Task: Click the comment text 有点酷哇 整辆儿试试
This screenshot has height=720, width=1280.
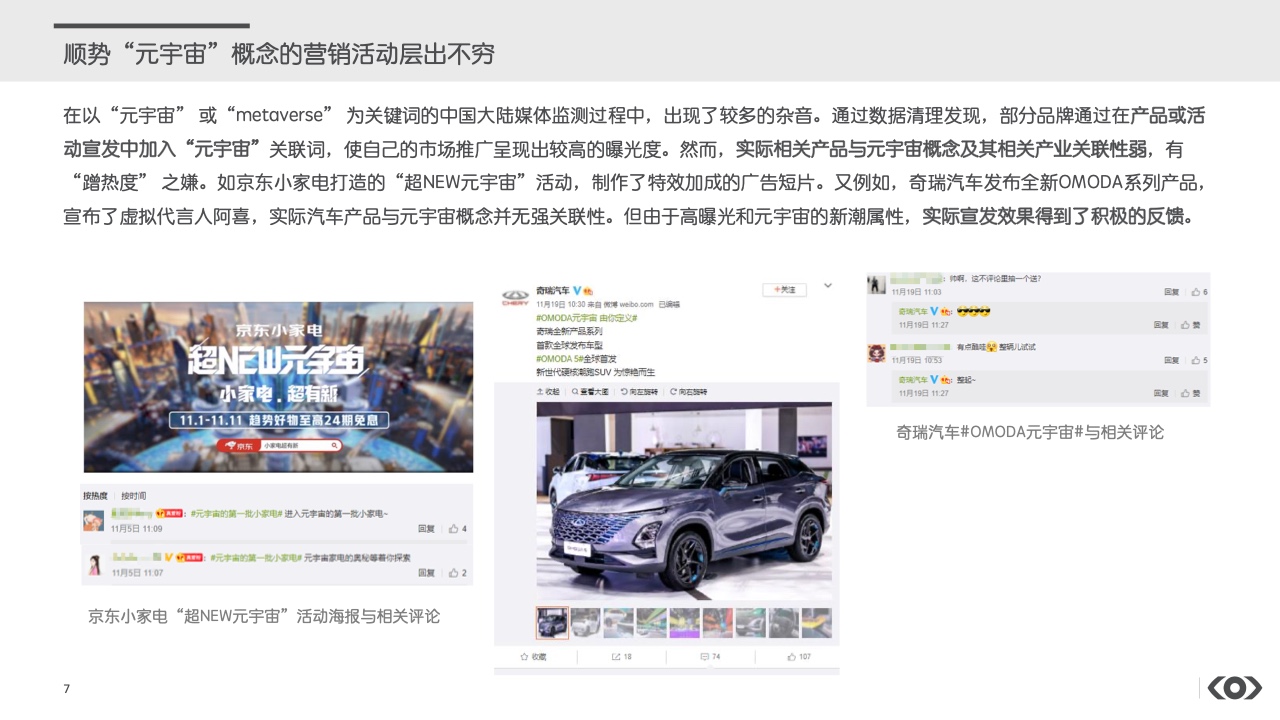Action: 996,347
